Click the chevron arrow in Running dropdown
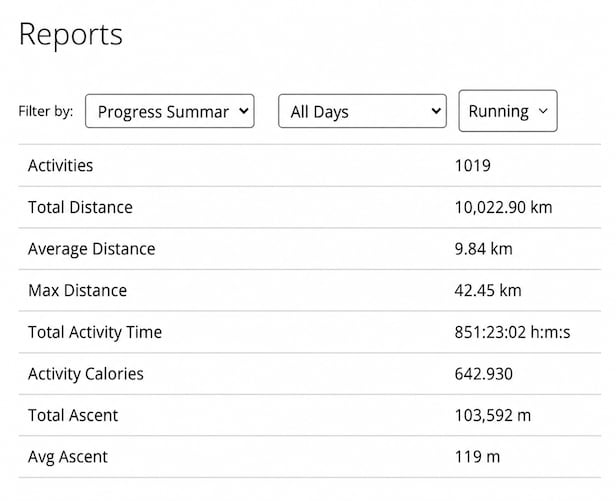Screen dimensions: 616x501 [543, 111]
